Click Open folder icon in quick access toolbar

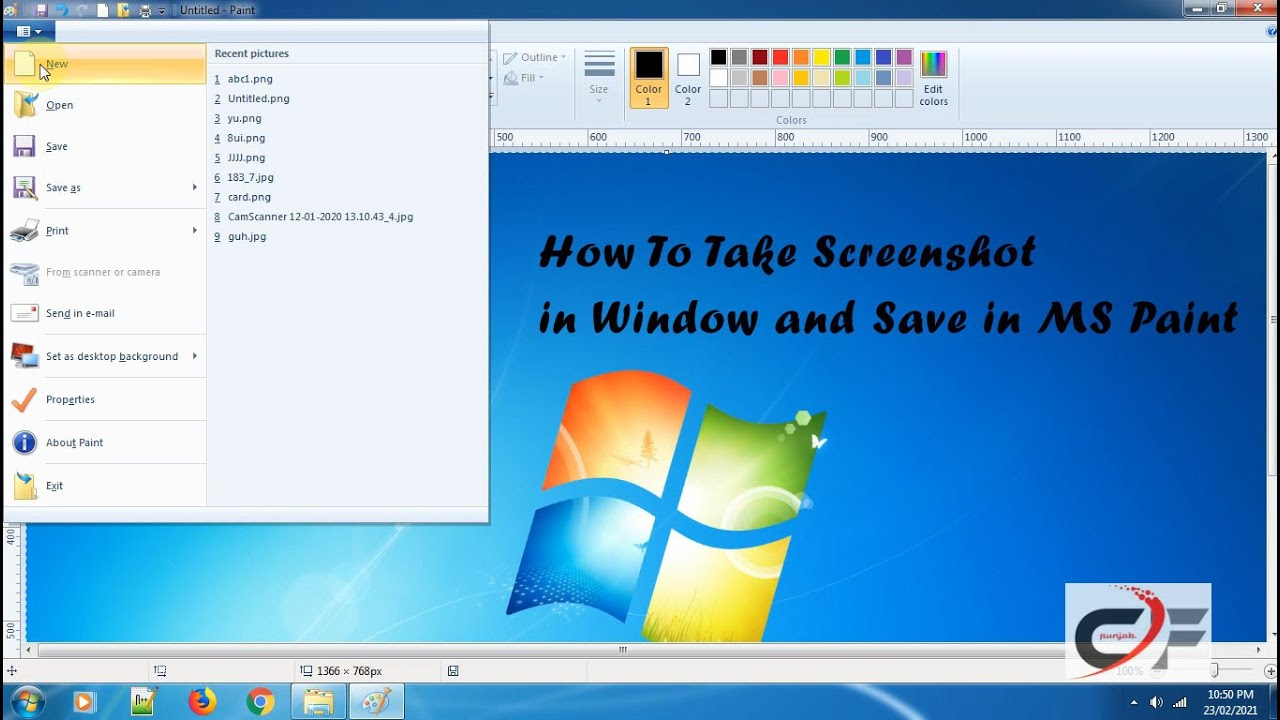click(x=124, y=10)
